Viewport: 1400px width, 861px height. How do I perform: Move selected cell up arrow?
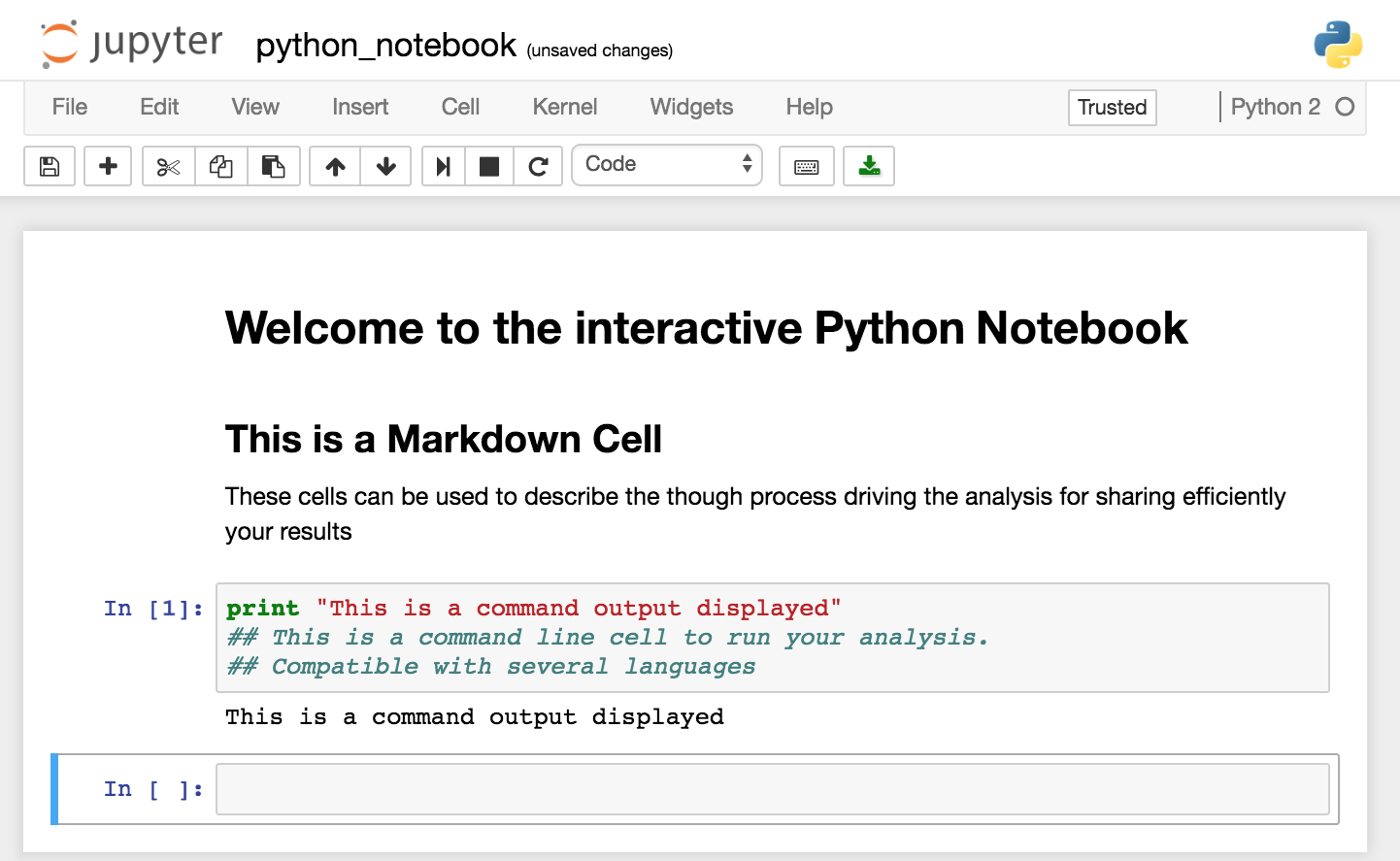pyautogui.click(x=335, y=166)
